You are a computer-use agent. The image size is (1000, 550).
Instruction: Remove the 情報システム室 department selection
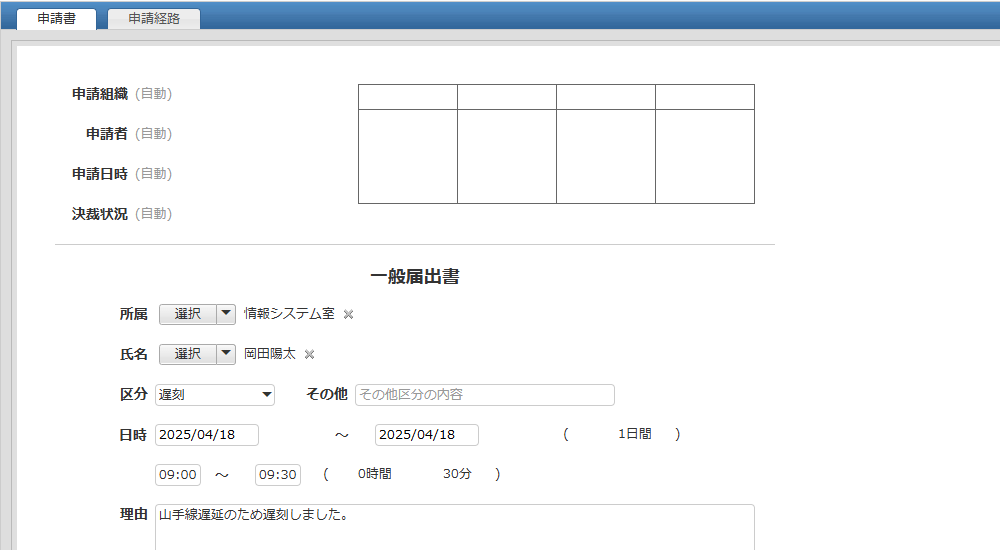point(349,314)
